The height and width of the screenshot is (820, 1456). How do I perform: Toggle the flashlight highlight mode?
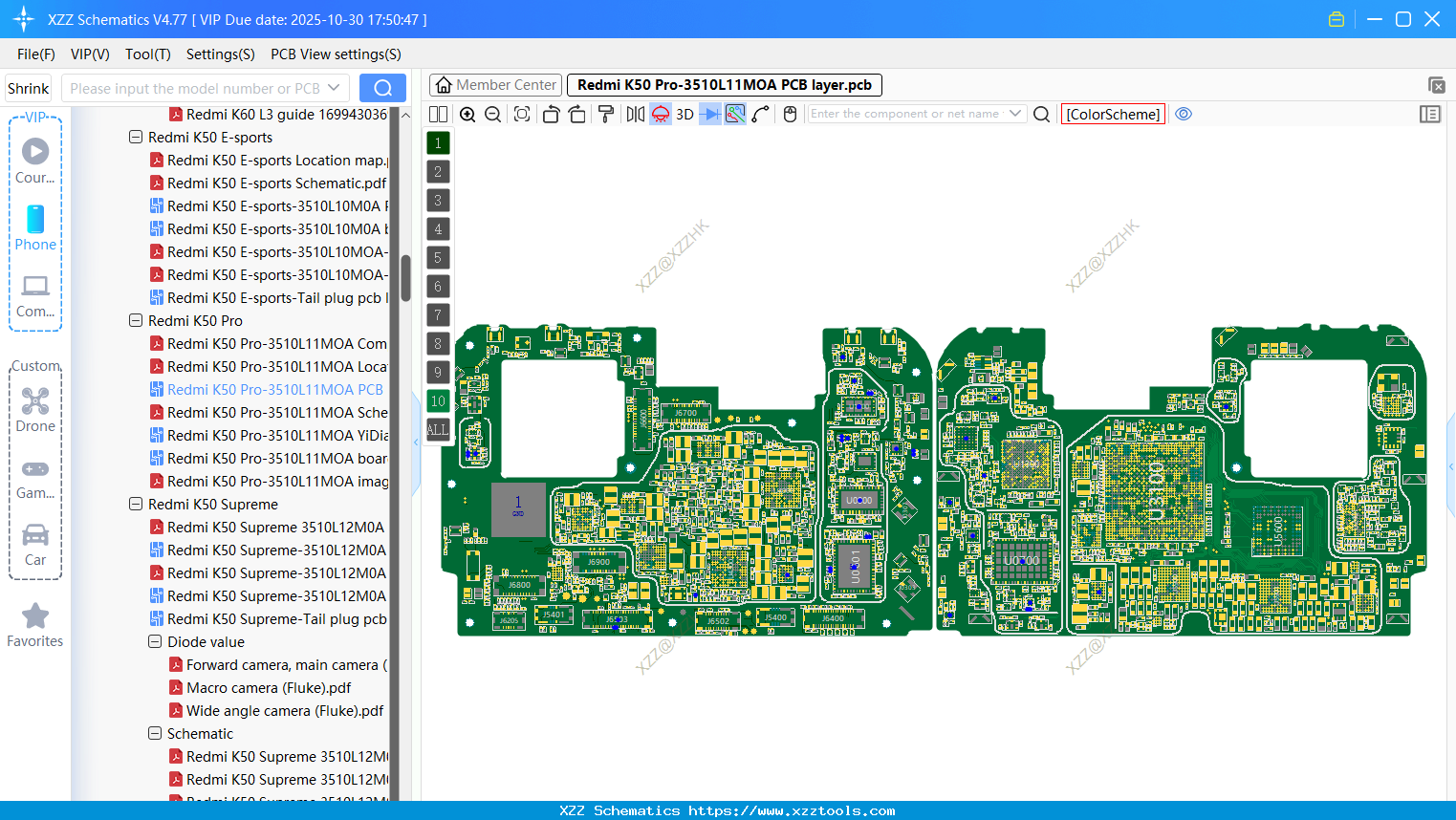point(660,114)
